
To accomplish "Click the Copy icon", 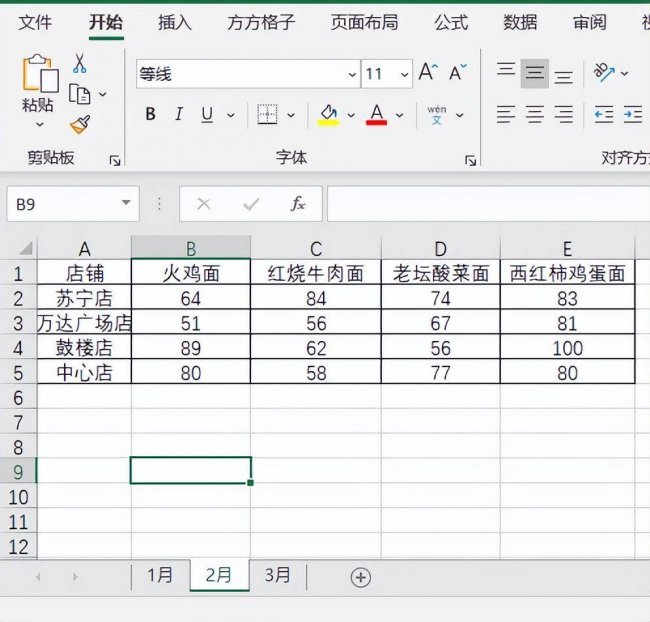I will point(79,94).
